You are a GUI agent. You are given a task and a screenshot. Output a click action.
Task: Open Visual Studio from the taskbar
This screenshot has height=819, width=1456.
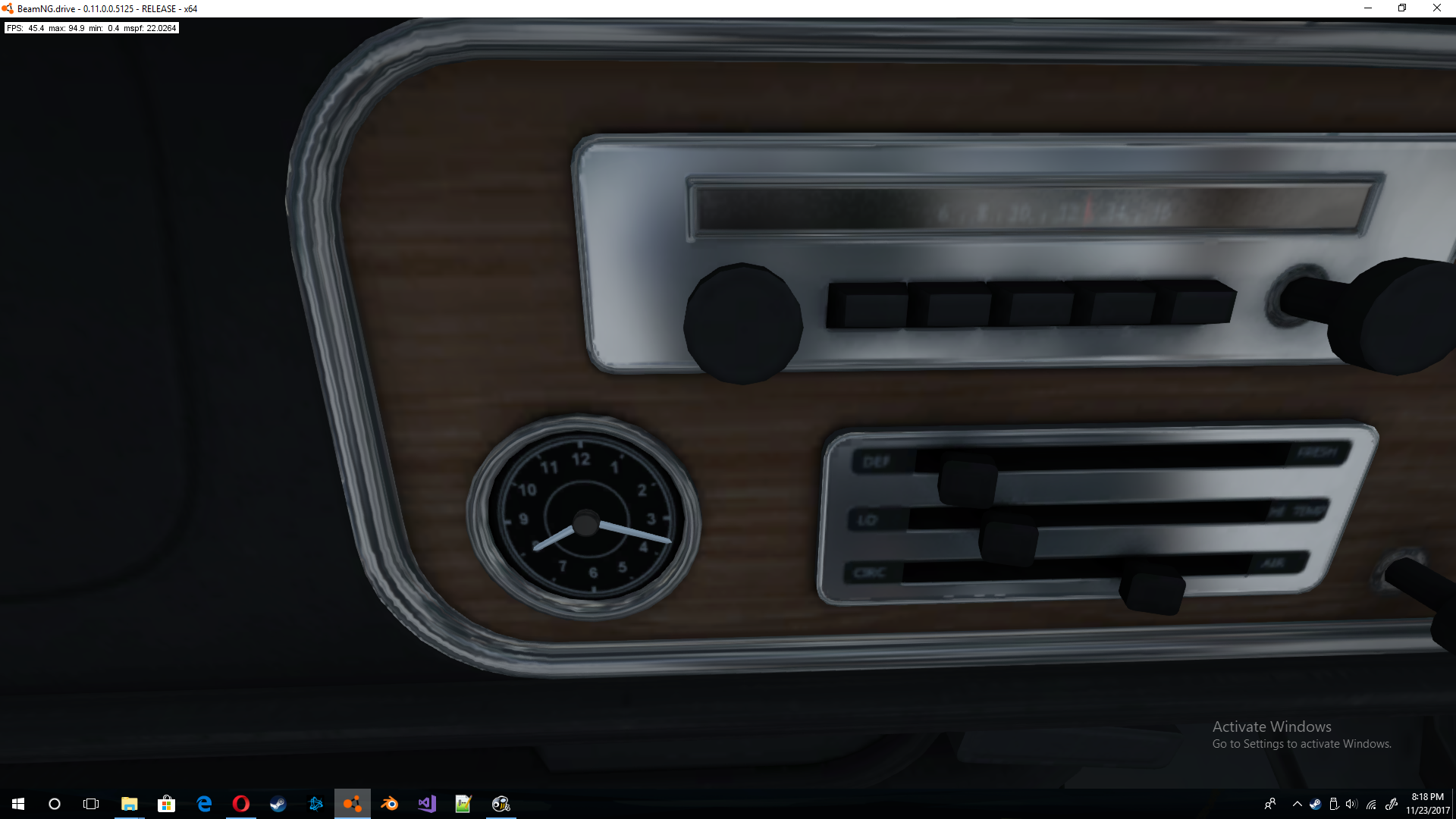pos(427,804)
